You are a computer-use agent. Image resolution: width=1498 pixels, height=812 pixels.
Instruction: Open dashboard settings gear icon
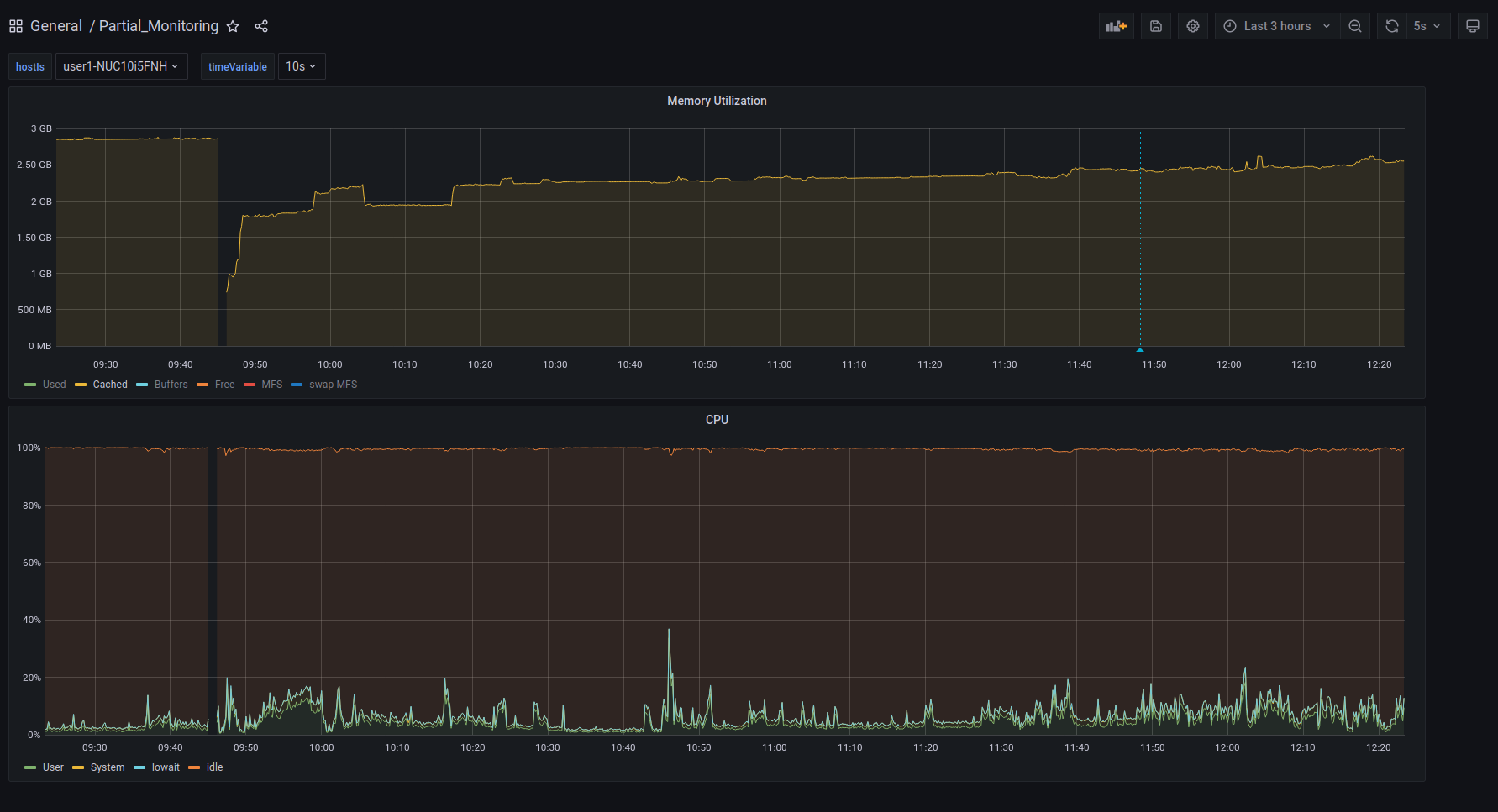point(1192,26)
